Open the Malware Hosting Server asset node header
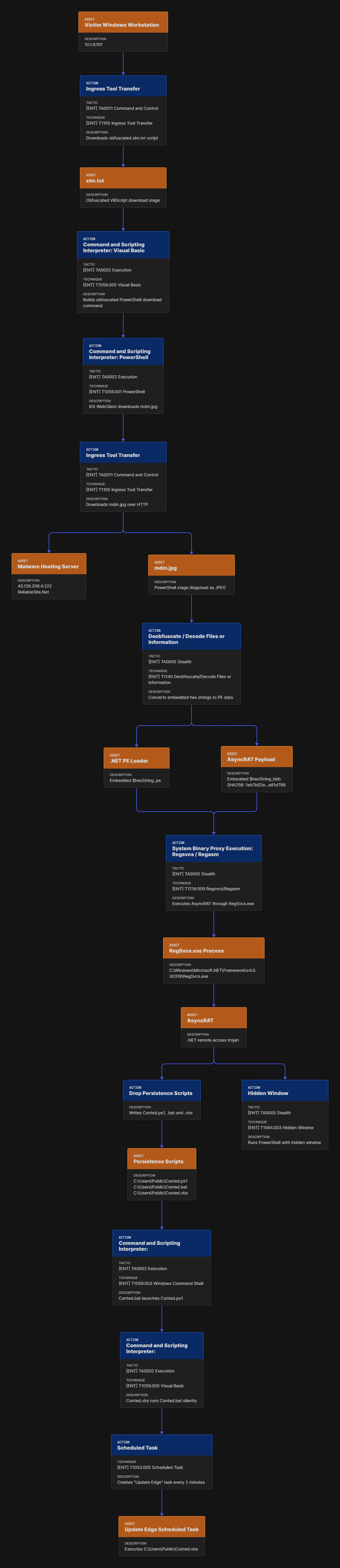Image resolution: width=340 pixels, height=1568 pixels. coord(49,564)
